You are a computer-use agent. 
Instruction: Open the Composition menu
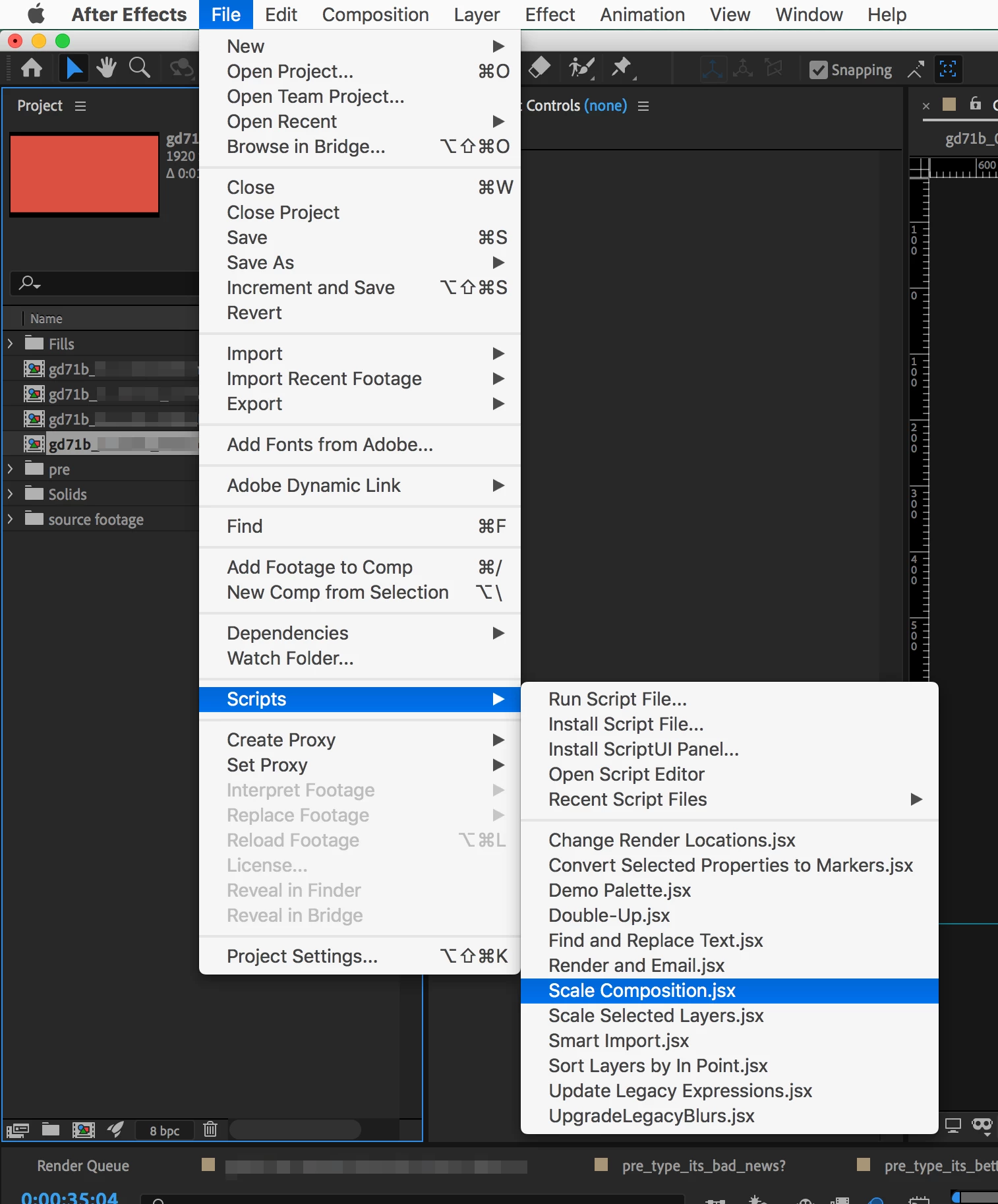375,15
